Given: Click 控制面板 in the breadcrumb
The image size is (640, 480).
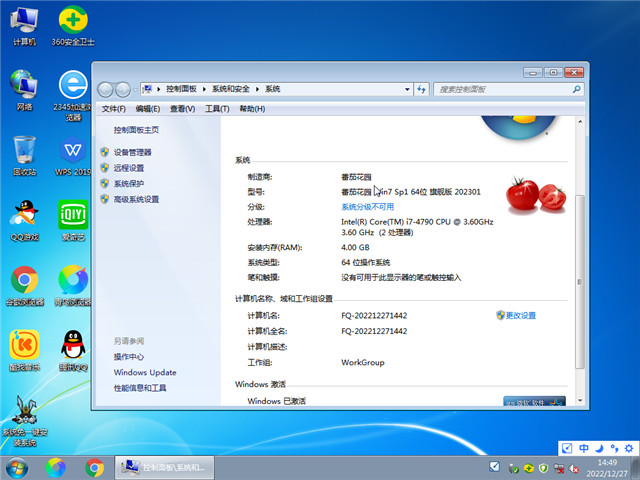Looking at the screenshot, I should [x=181, y=89].
